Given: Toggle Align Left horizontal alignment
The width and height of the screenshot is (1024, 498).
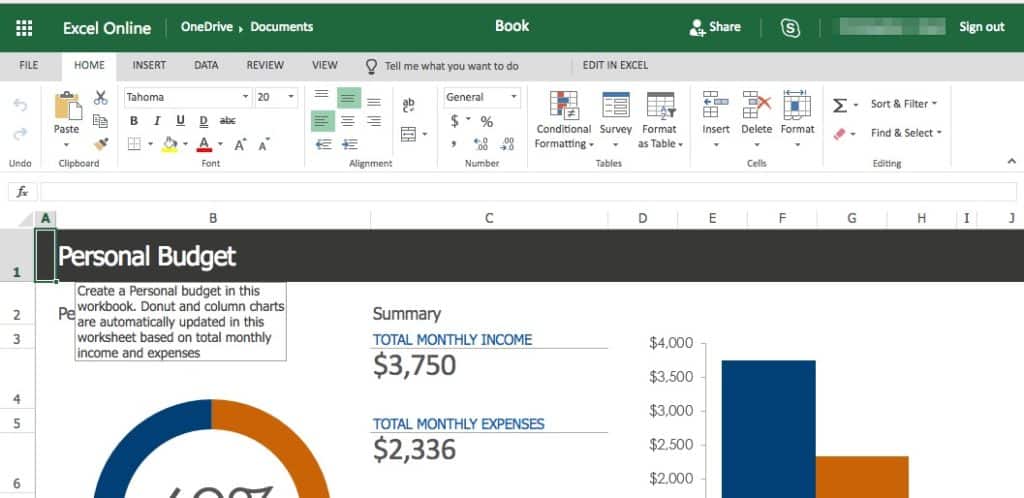Looking at the screenshot, I should (x=323, y=121).
